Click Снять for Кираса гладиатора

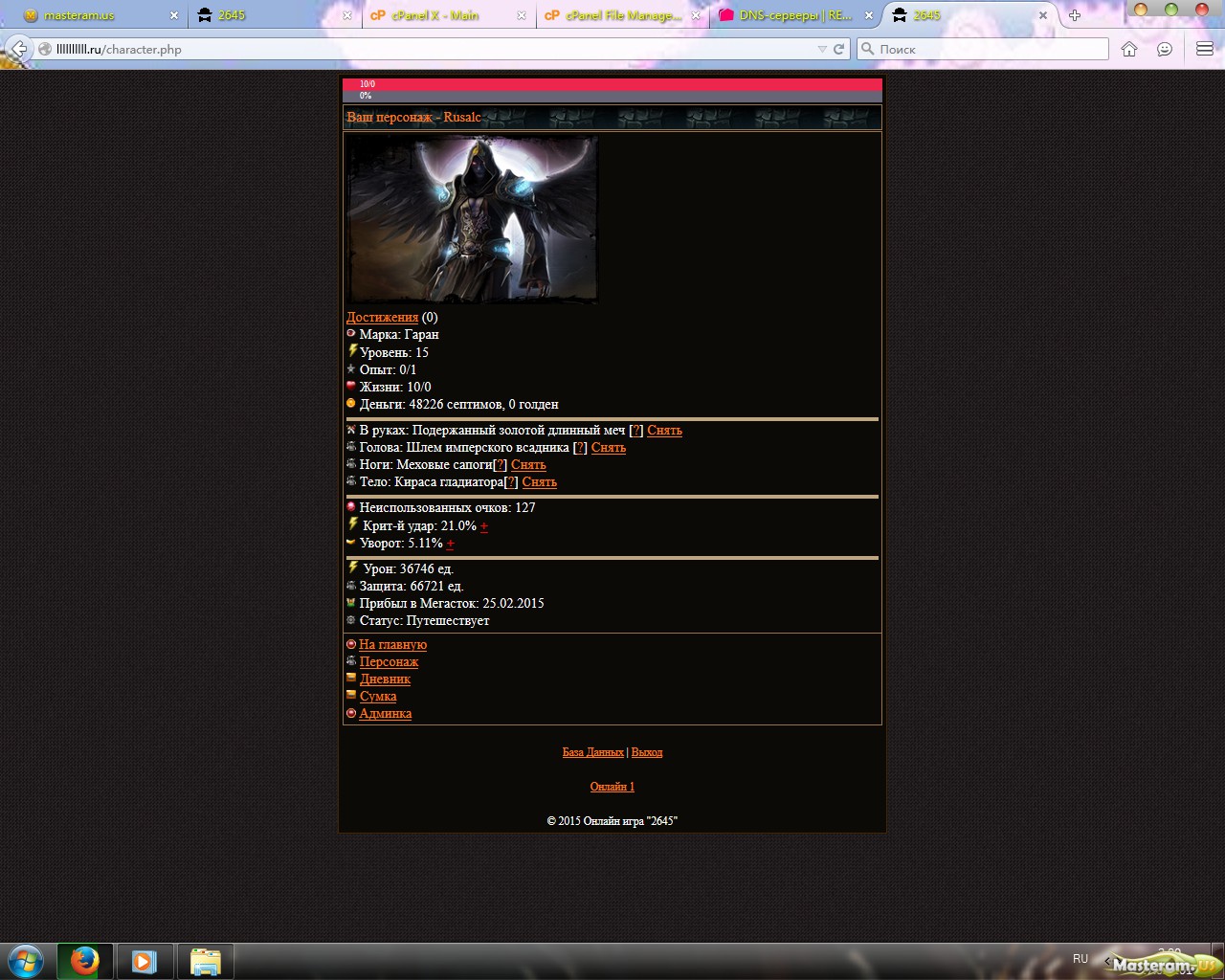pyautogui.click(x=540, y=482)
